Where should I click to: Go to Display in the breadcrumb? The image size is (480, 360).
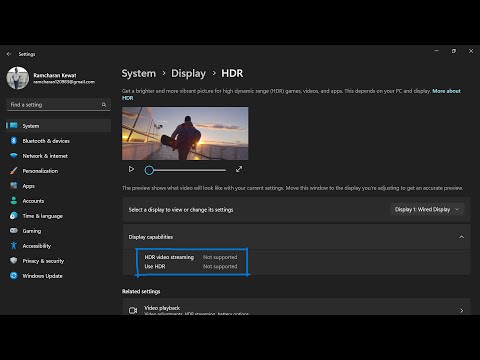pyautogui.click(x=188, y=73)
